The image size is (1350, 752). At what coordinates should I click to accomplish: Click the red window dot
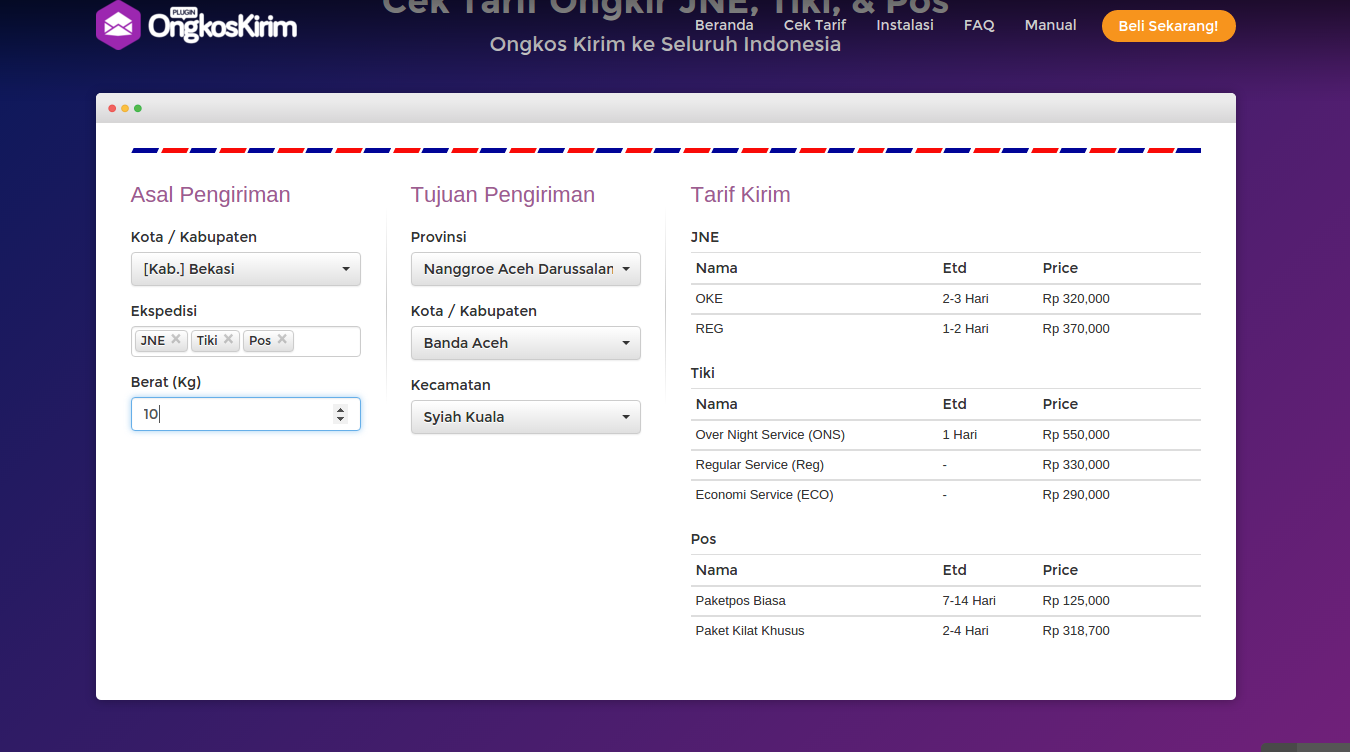tap(112, 108)
